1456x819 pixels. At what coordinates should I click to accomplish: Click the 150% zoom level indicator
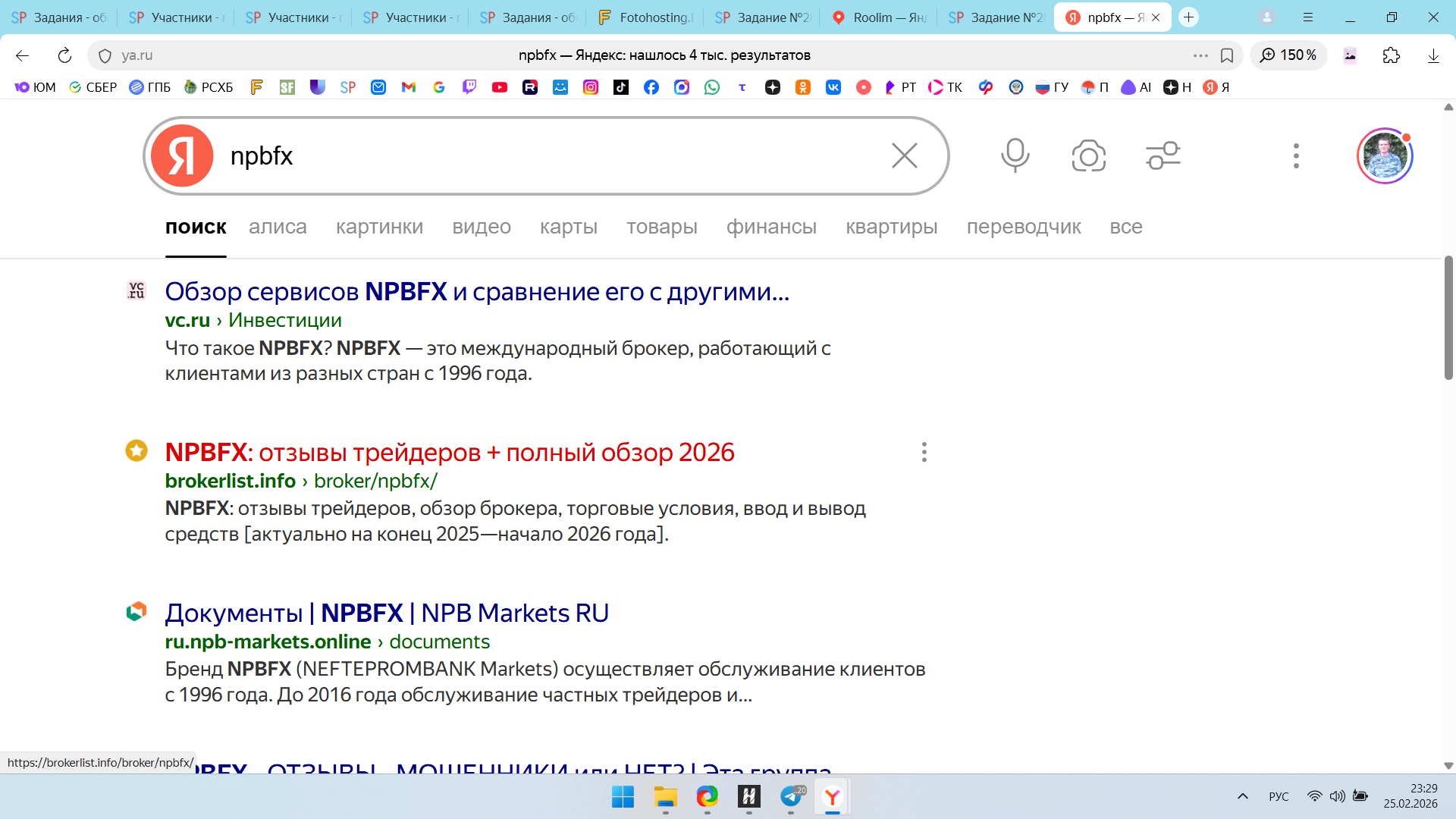pos(1288,55)
